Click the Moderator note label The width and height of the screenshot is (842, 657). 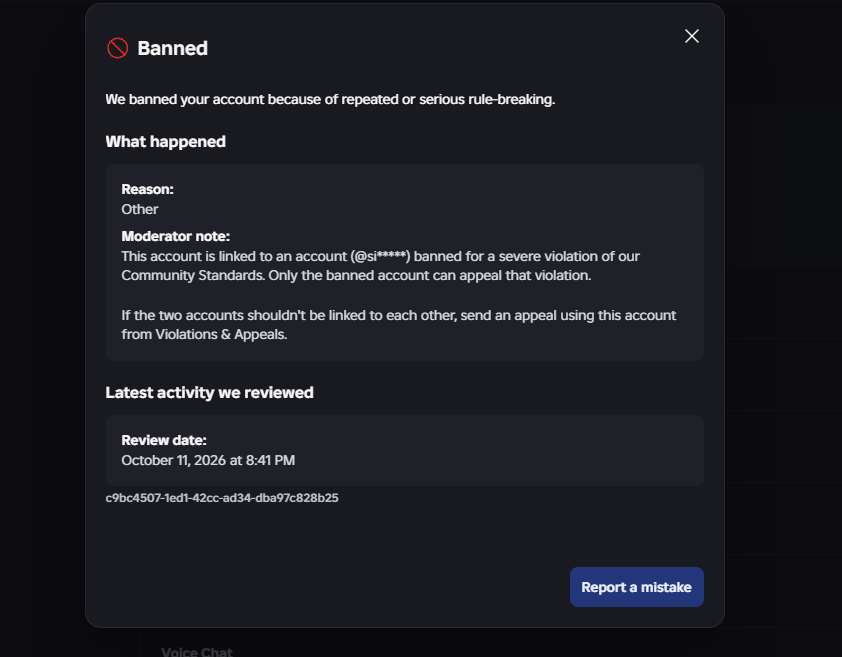(176, 236)
